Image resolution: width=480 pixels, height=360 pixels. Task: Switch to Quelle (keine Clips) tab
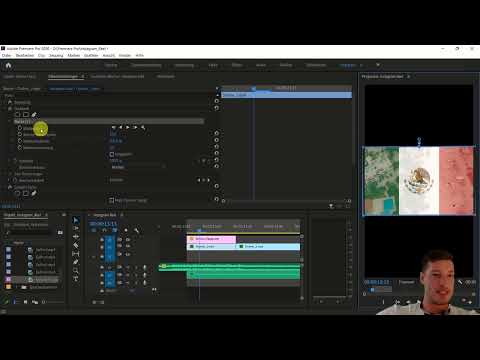(20, 76)
